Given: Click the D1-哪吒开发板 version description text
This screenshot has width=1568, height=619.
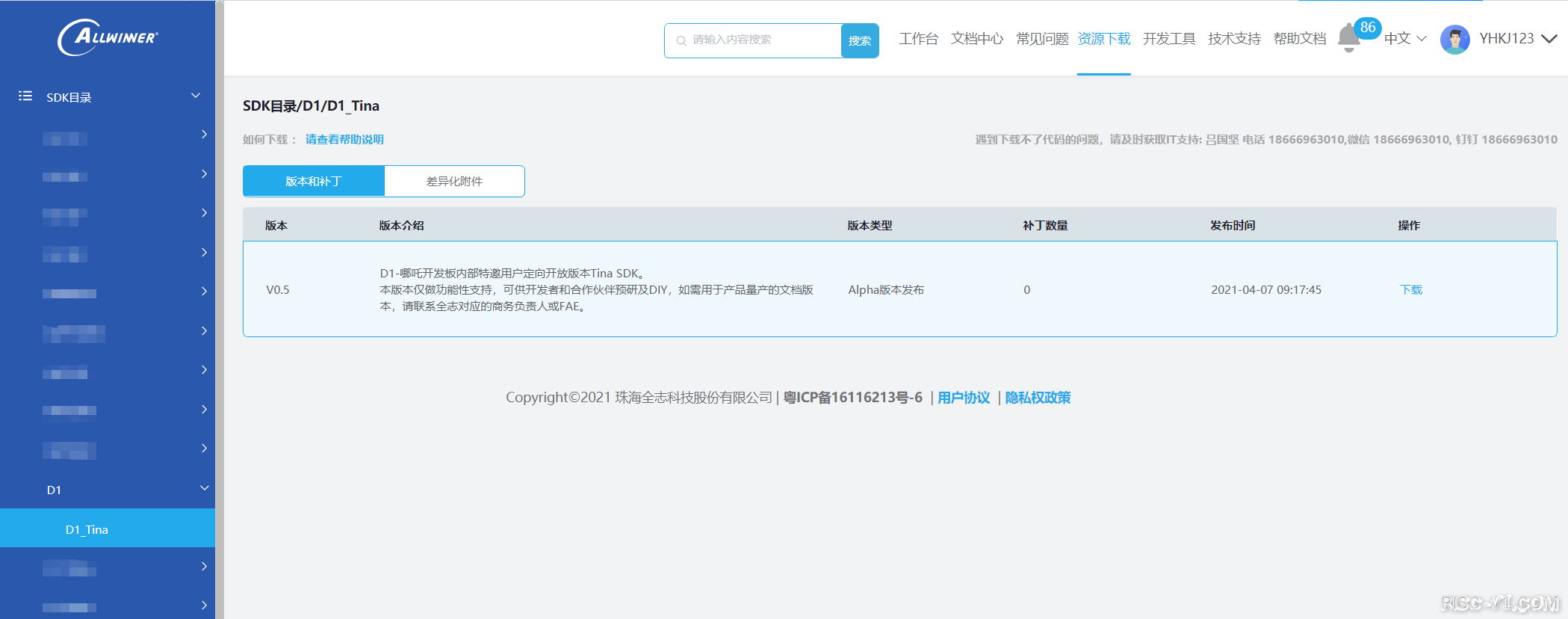Looking at the screenshot, I should pos(596,289).
